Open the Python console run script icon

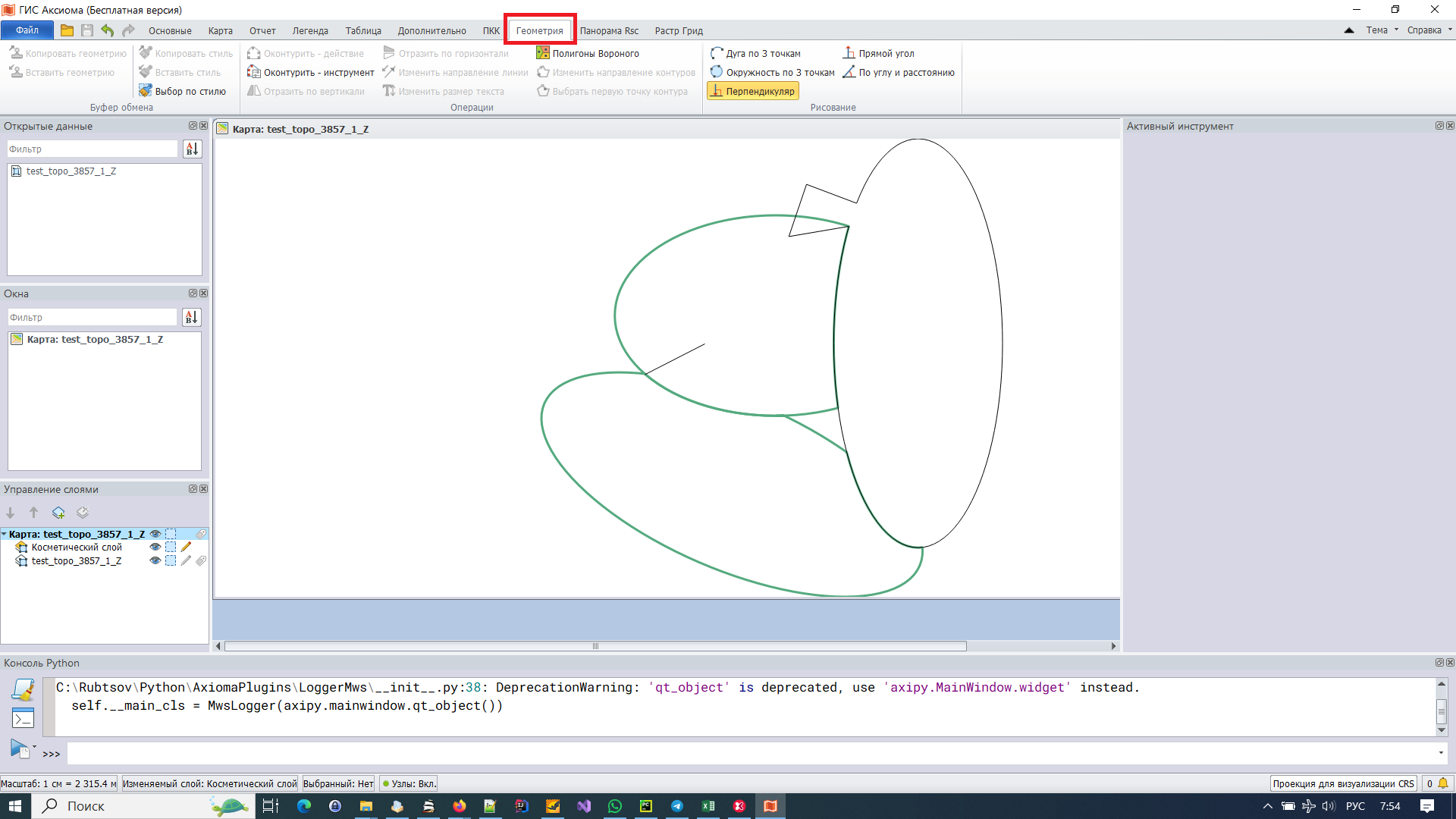point(20,748)
